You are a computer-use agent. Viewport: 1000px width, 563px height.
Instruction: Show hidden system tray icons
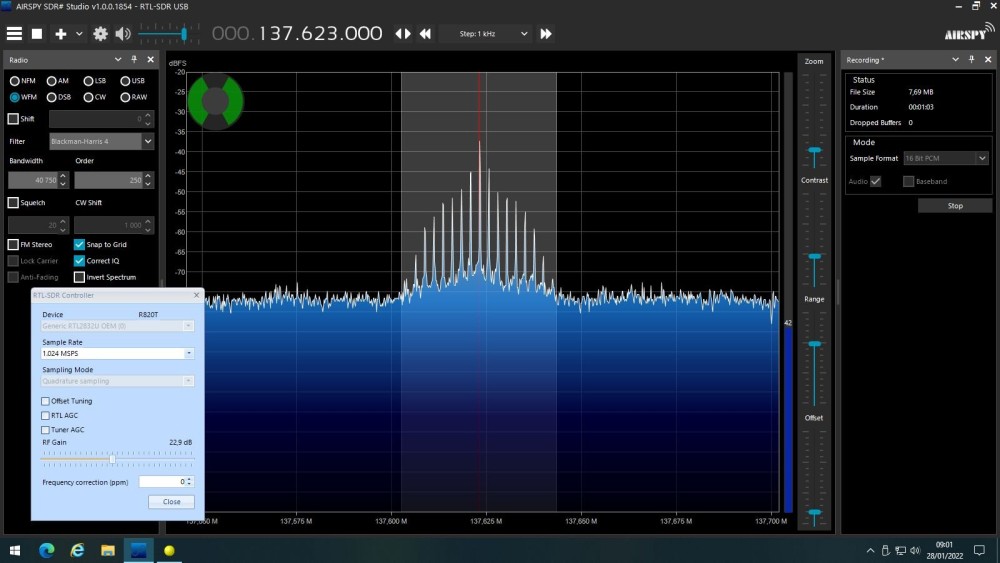(x=871, y=550)
